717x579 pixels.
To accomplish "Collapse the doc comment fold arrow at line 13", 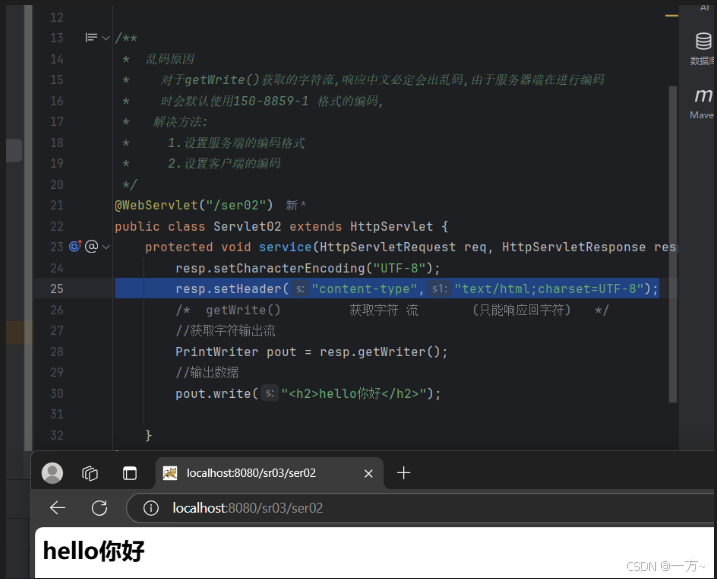I will (x=106, y=38).
